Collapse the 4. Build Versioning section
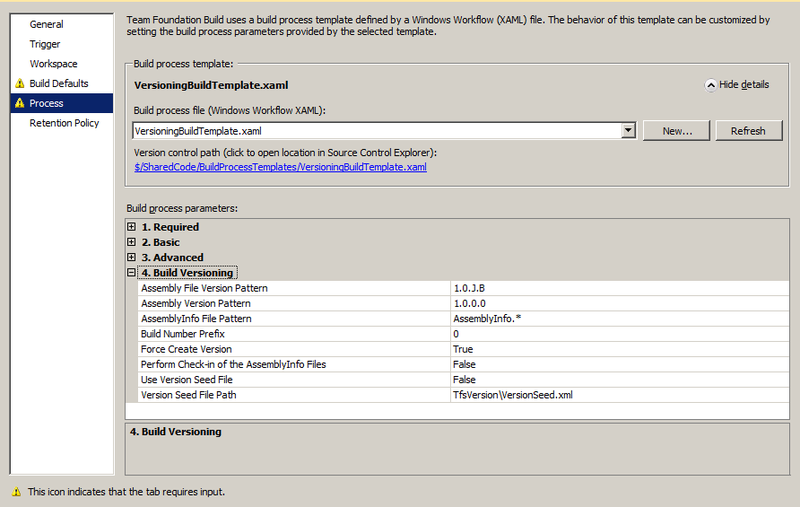 (132, 272)
